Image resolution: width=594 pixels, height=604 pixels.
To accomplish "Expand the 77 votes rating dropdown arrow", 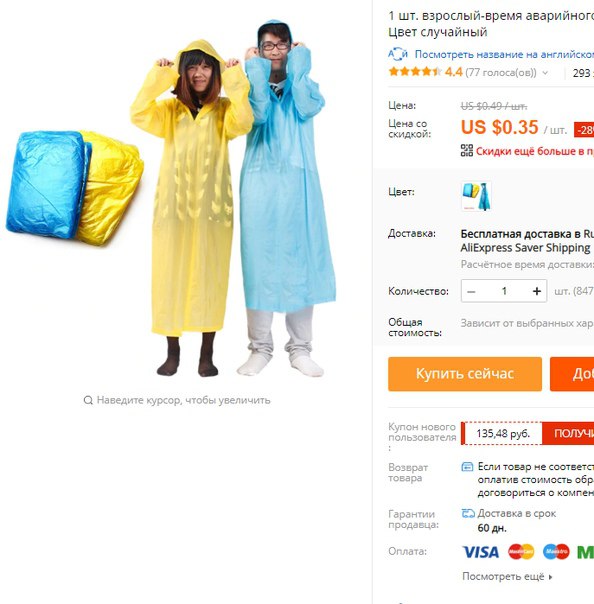I will (545, 72).
